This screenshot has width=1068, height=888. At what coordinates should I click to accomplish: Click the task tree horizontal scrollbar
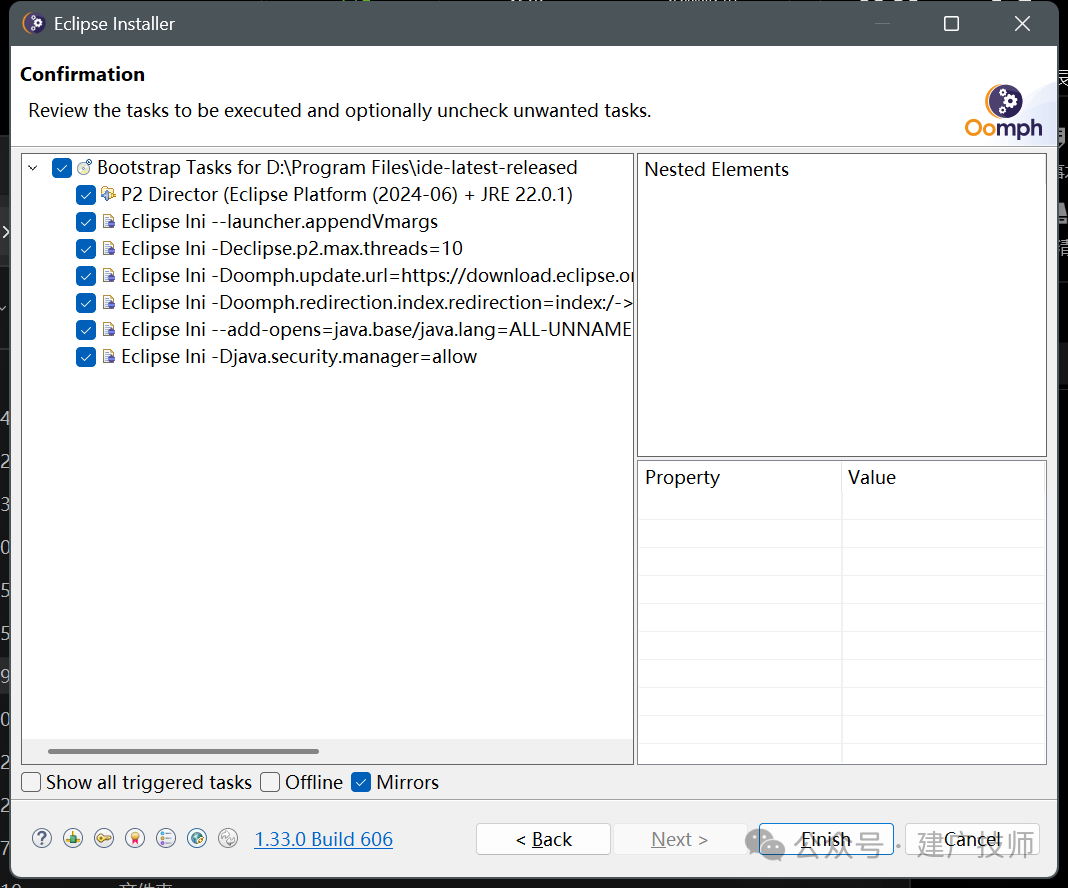(x=183, y=751)
